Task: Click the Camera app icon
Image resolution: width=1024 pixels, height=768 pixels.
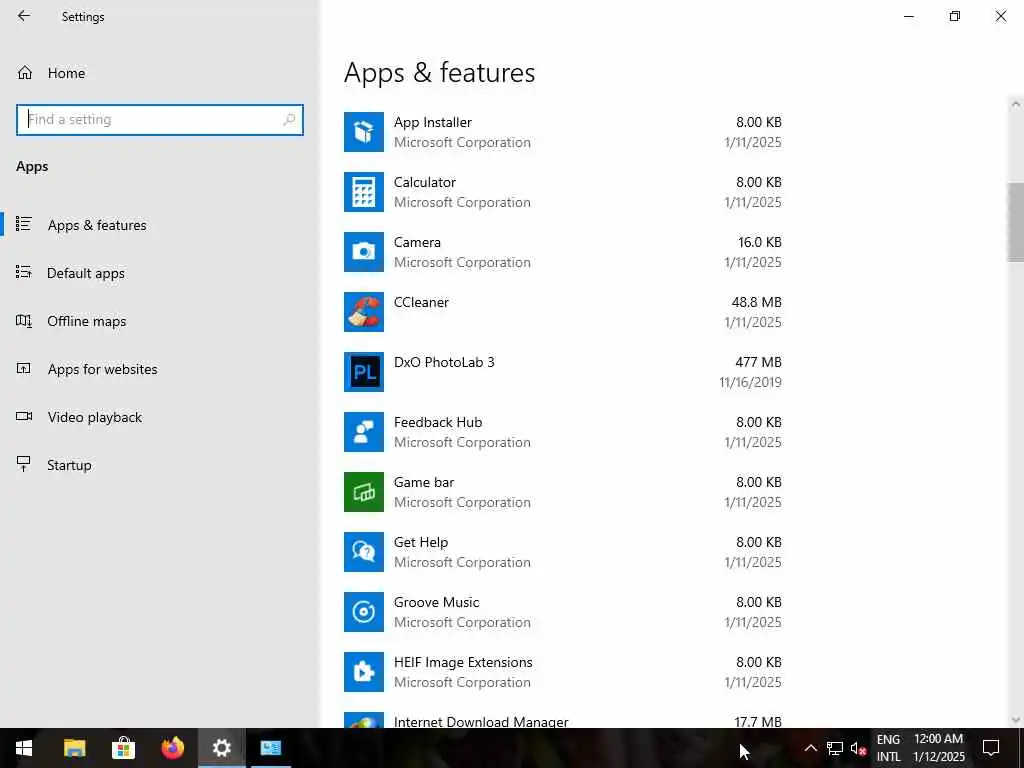Action: pos(364,252)
